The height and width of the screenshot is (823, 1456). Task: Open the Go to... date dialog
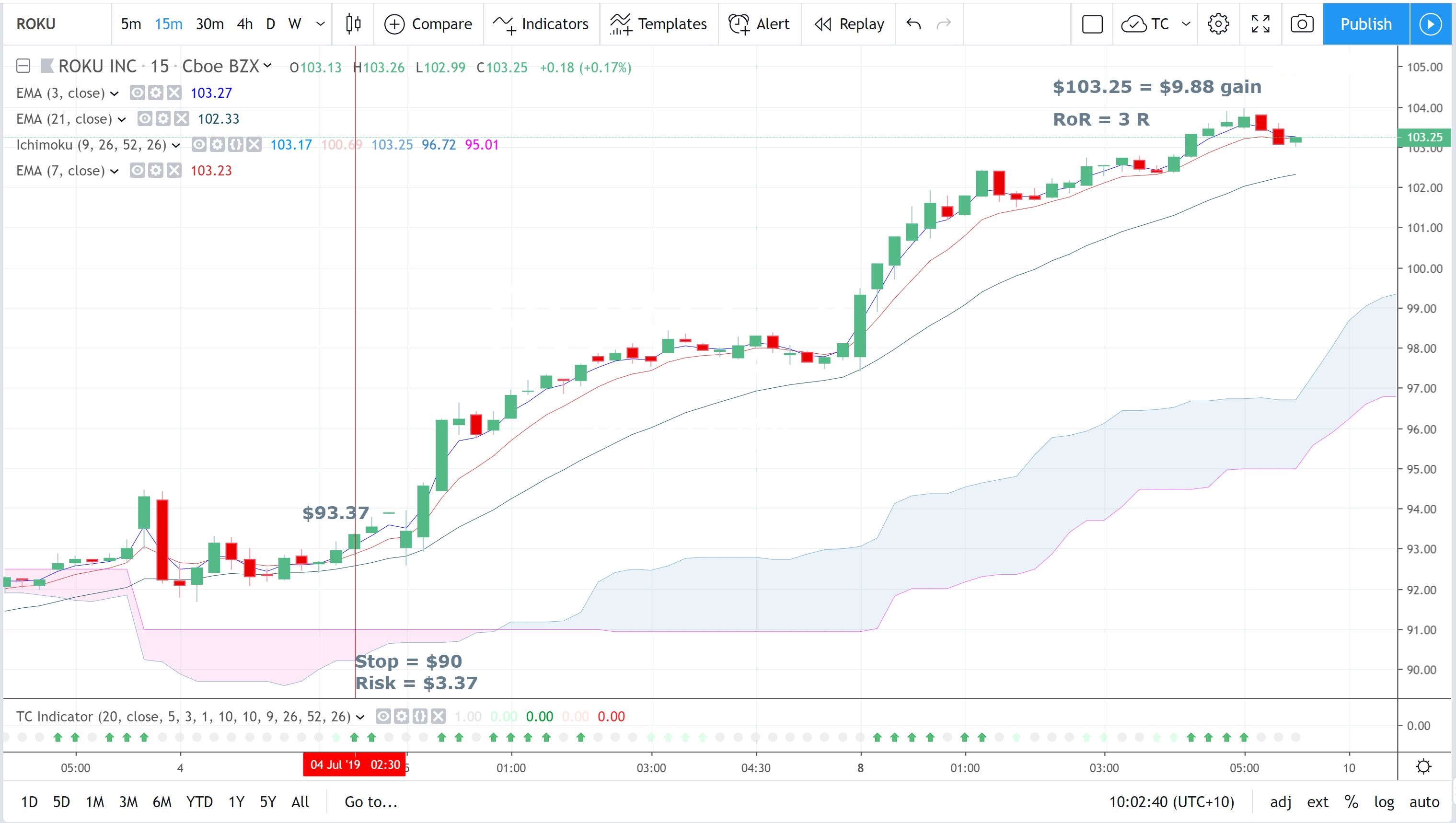pyautogui.click(x=371, y=802)
